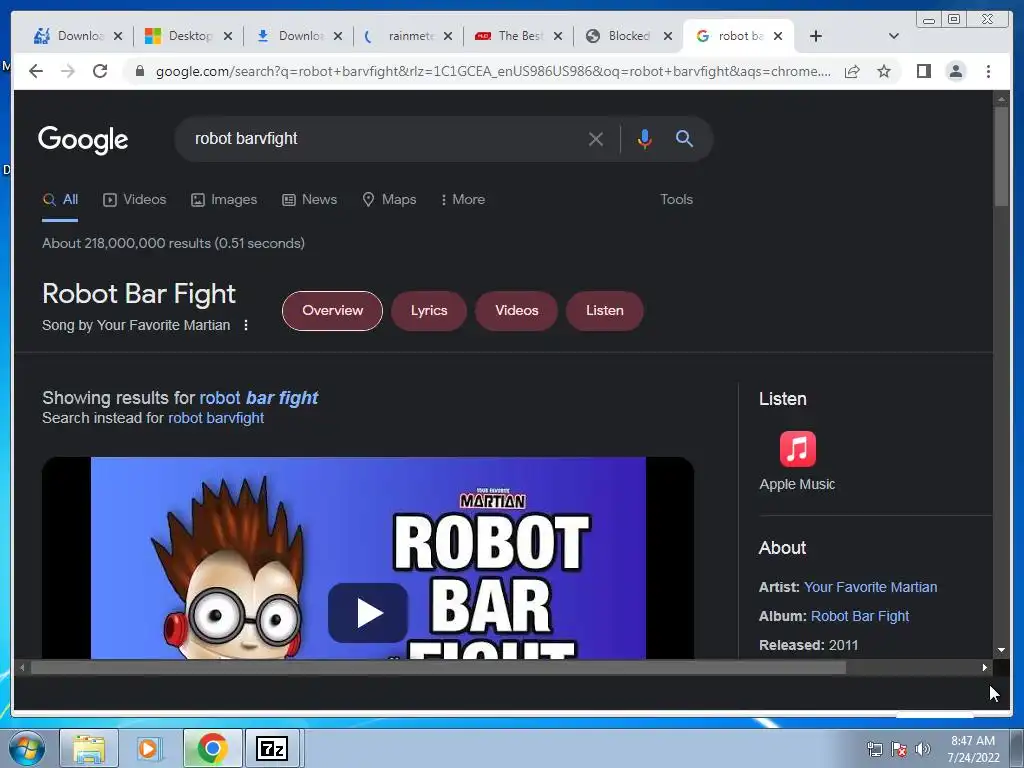The width and height of the screenshot is (1024, 768).
Task: Open the taskbar clock and date
Action: [x=973, y=749]
